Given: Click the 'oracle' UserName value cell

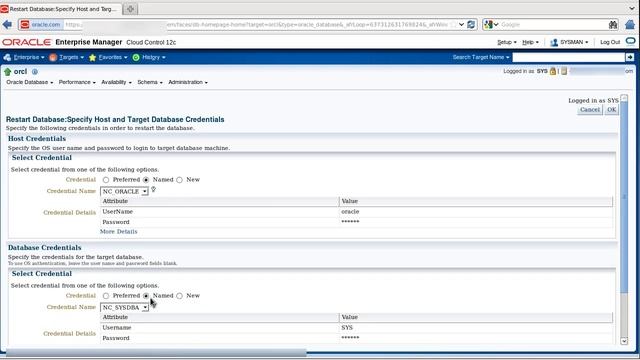Looking at the screenshot, I should point(476,211).
